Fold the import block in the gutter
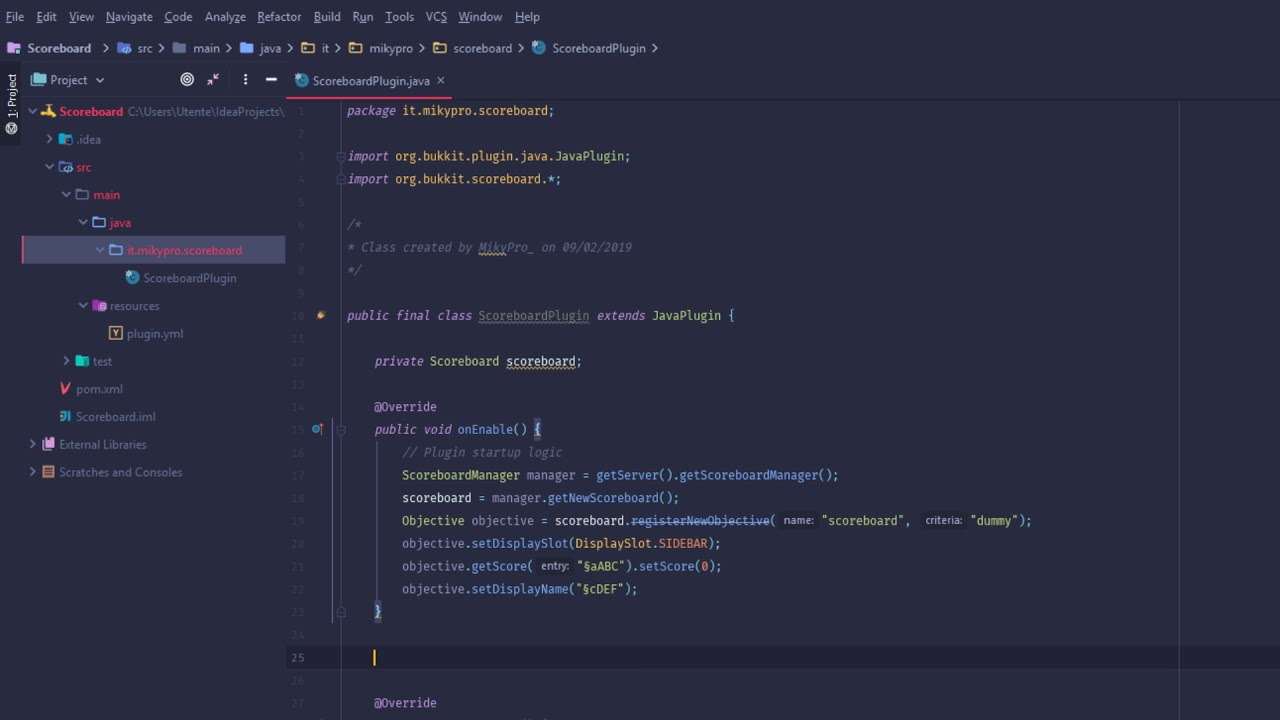This screenshot has height=720, width=1280. [x=340, y=156]
